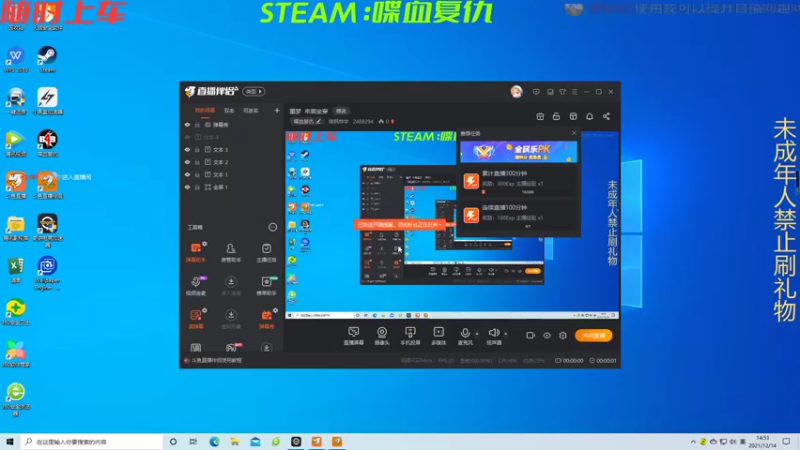
Task: Expand speaker options arrow
Action: [x=506, y=334]
